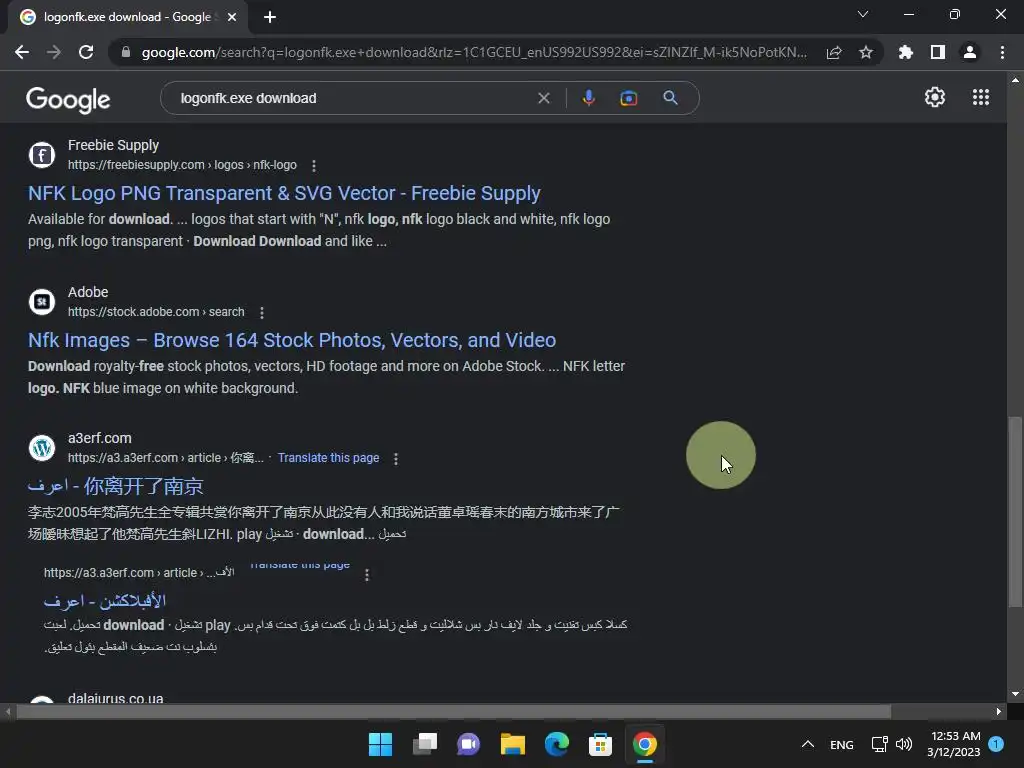The width and height of the screenshot is (1024, 768).
Task: Show hidden system tray icons
Action: [808, 744]
